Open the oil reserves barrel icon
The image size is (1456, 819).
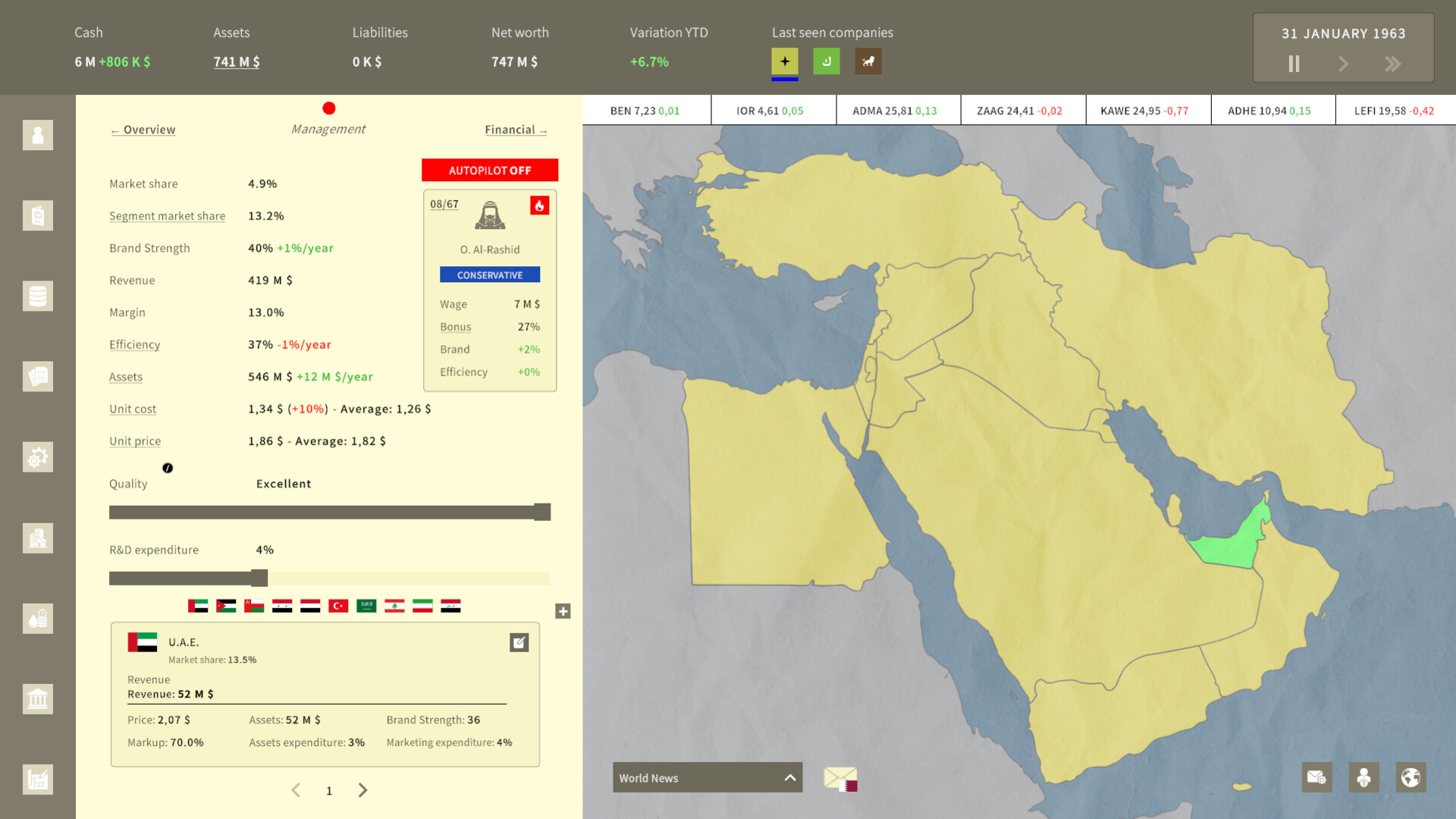[37, 296]
